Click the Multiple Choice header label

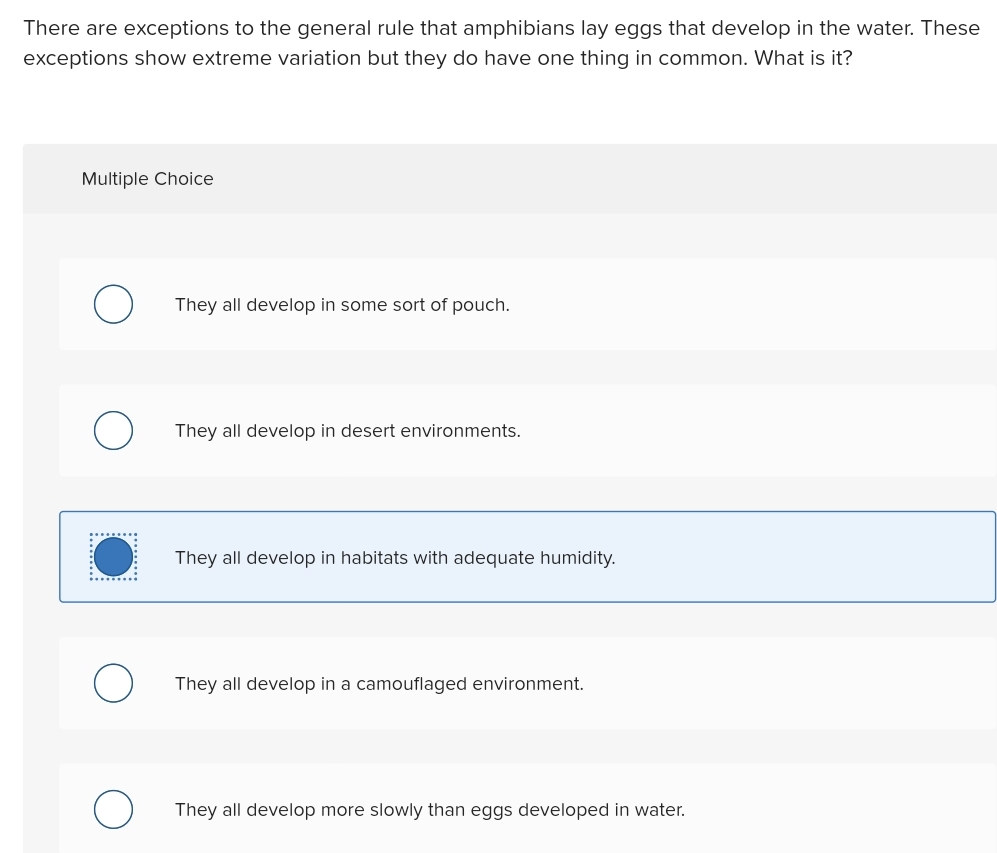click(x=147, y=178)
